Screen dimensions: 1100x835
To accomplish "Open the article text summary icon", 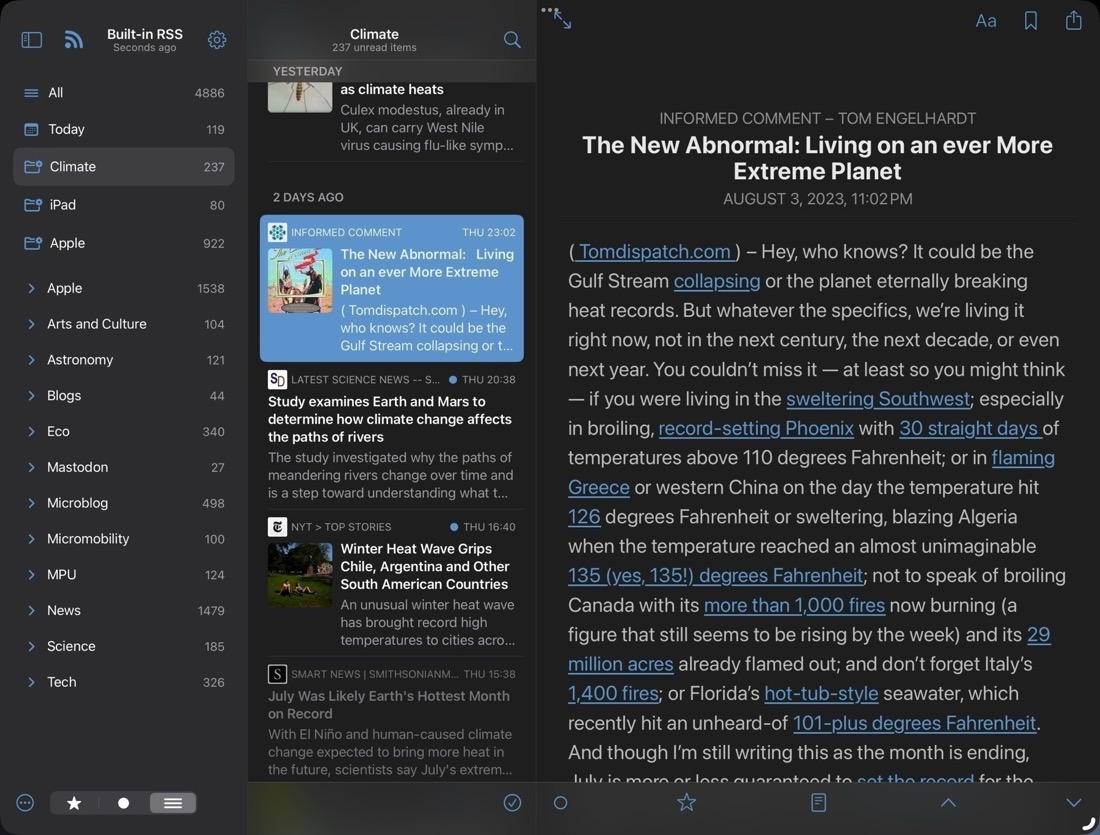I will (x=818, y=802).
